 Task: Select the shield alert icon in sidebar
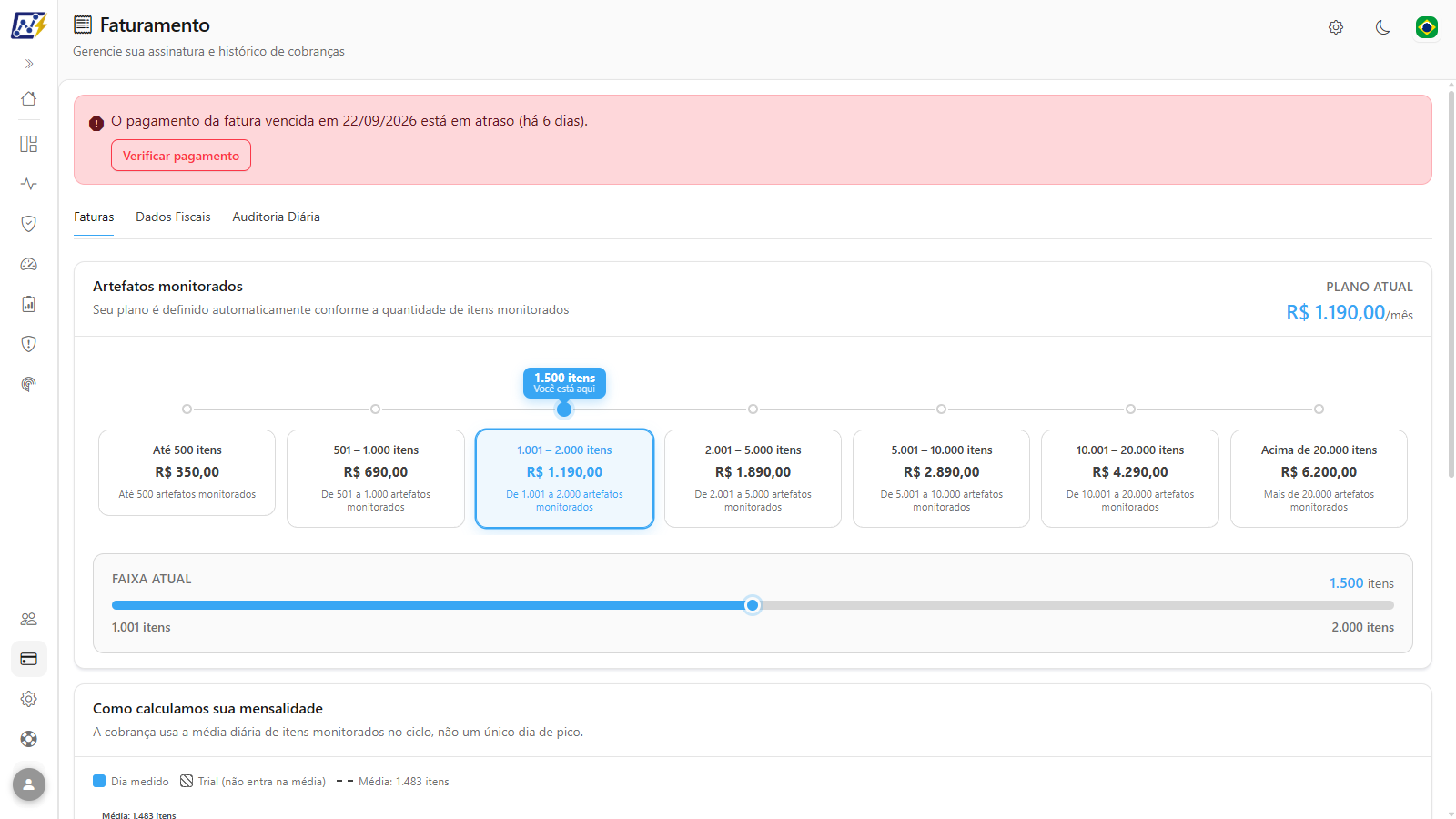(29, 344)
